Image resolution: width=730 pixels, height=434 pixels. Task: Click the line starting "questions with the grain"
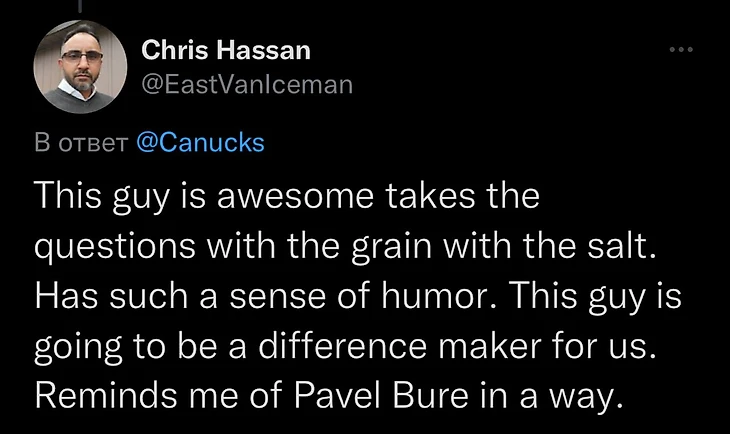coord(347,246)
